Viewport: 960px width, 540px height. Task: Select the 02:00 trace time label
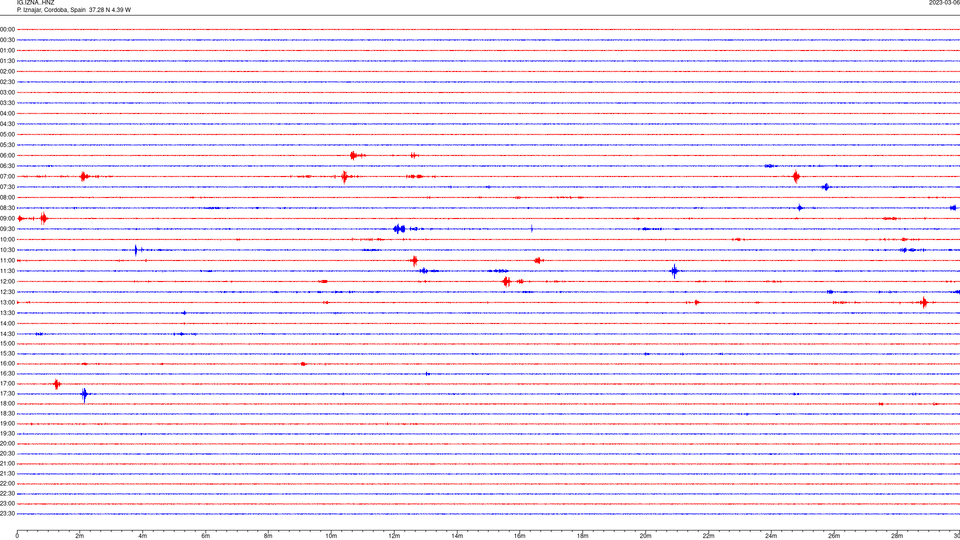pos(7,72)
